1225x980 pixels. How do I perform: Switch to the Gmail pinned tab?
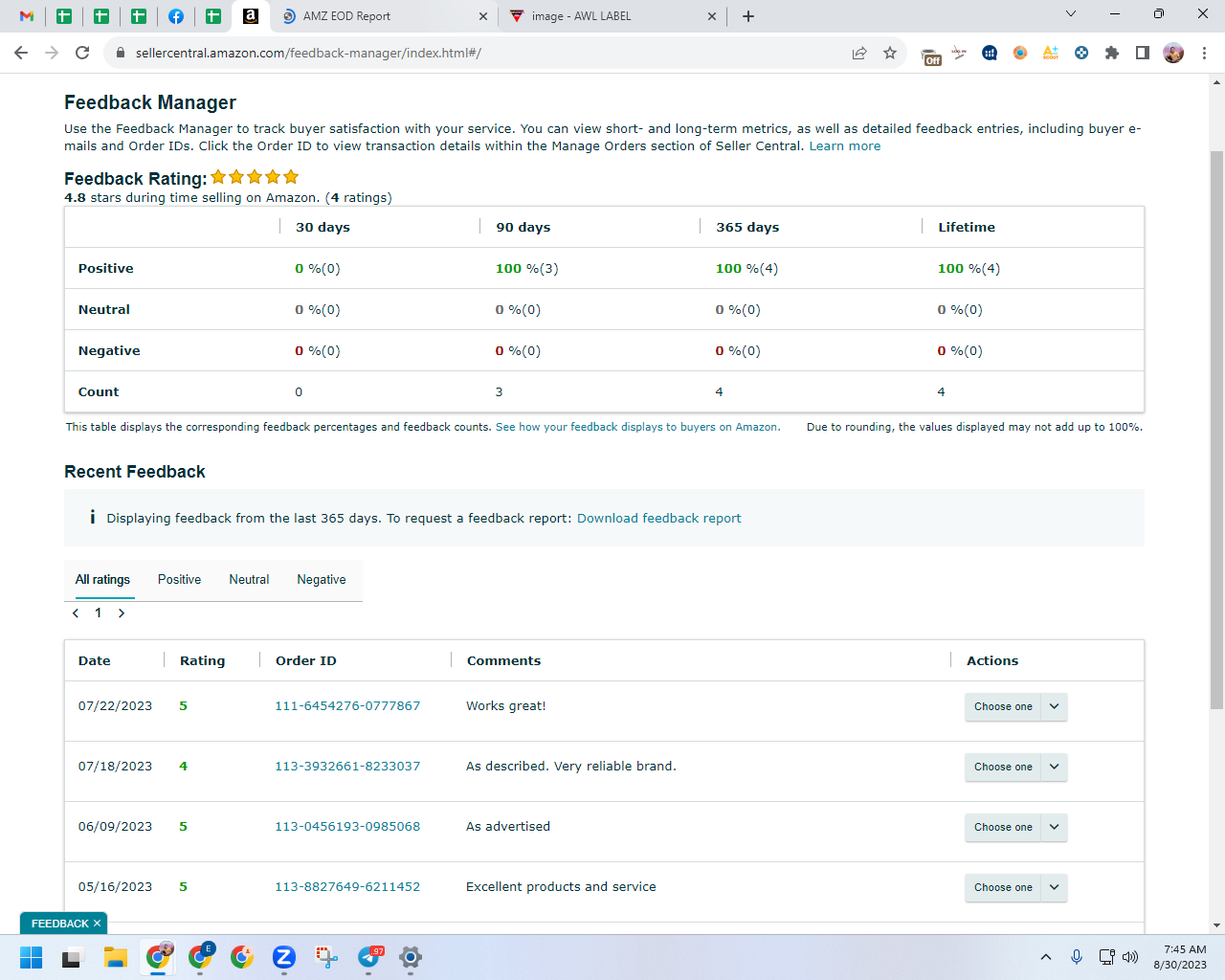(27, 16)
